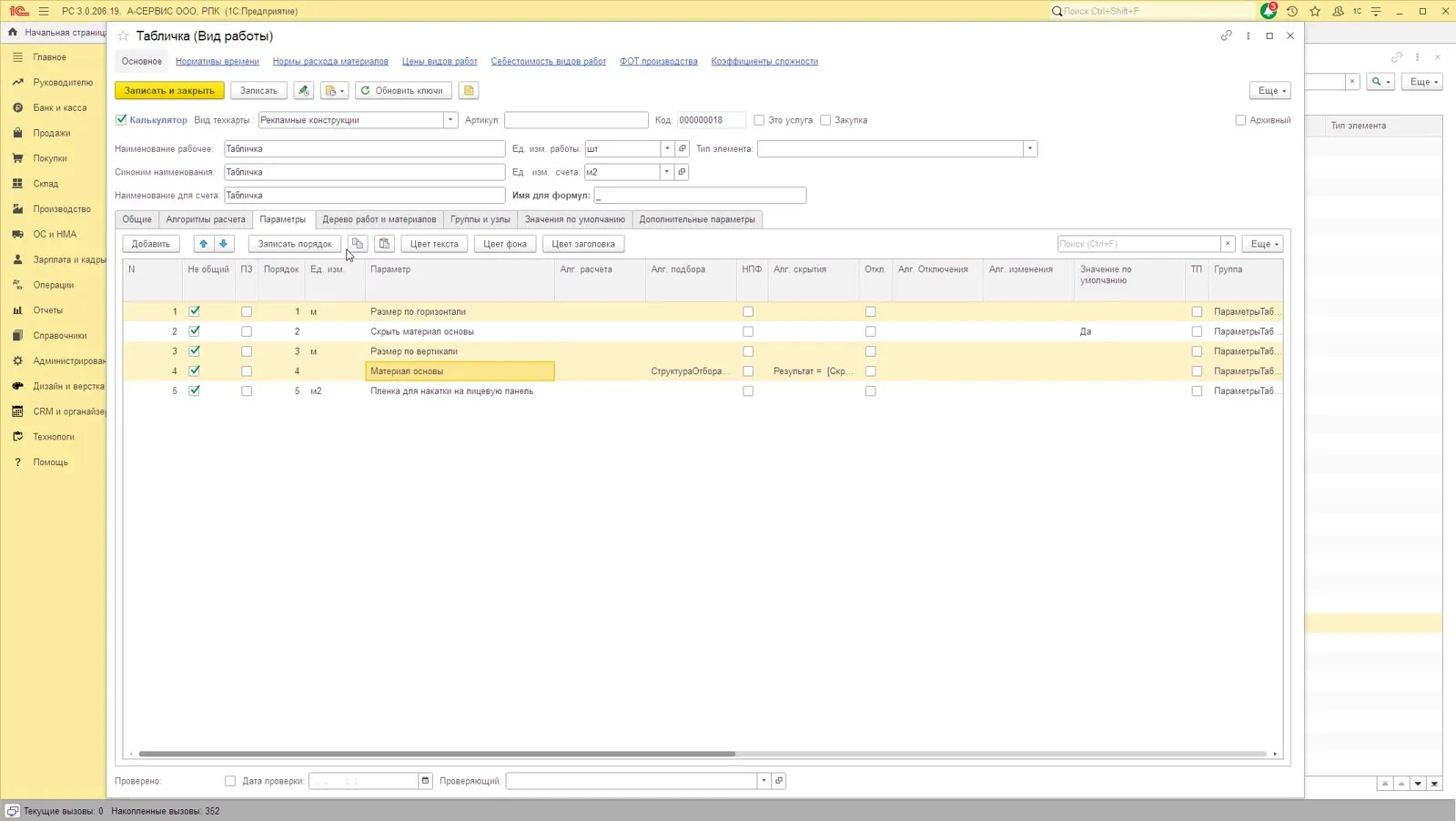Expand the Ед. изм. счета dropdown
This screenshot has width=1456, height=821.
(x=666, y=172)
